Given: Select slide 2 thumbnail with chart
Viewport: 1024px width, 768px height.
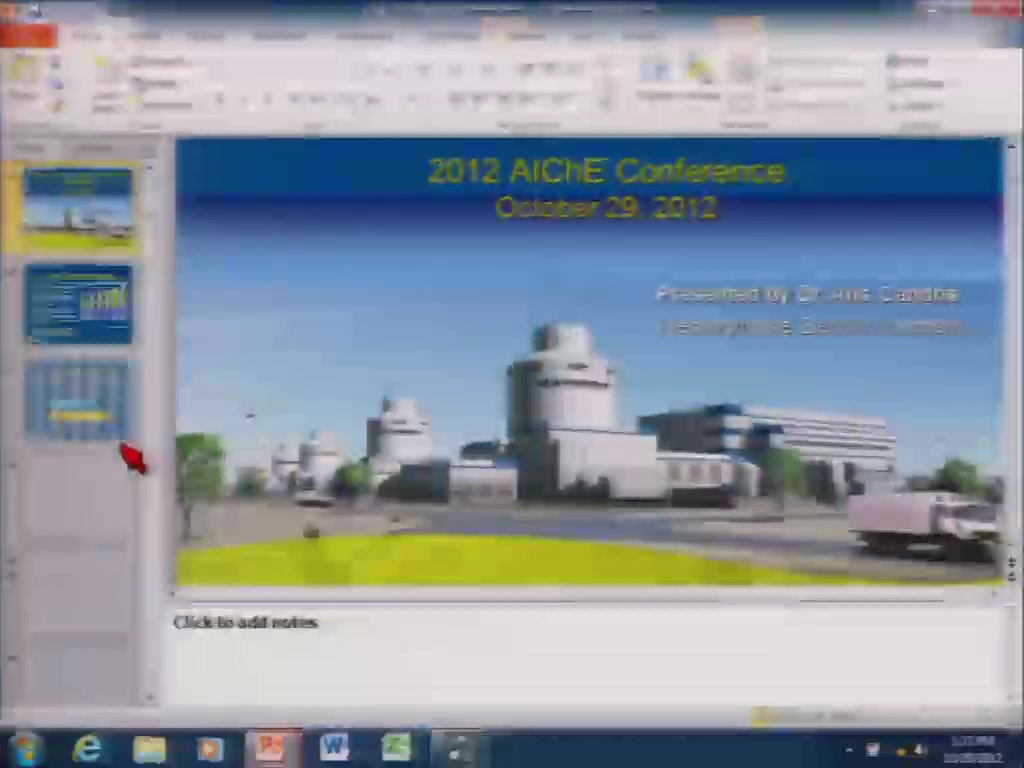Looking at the screenshot, I should click(78, 304).
